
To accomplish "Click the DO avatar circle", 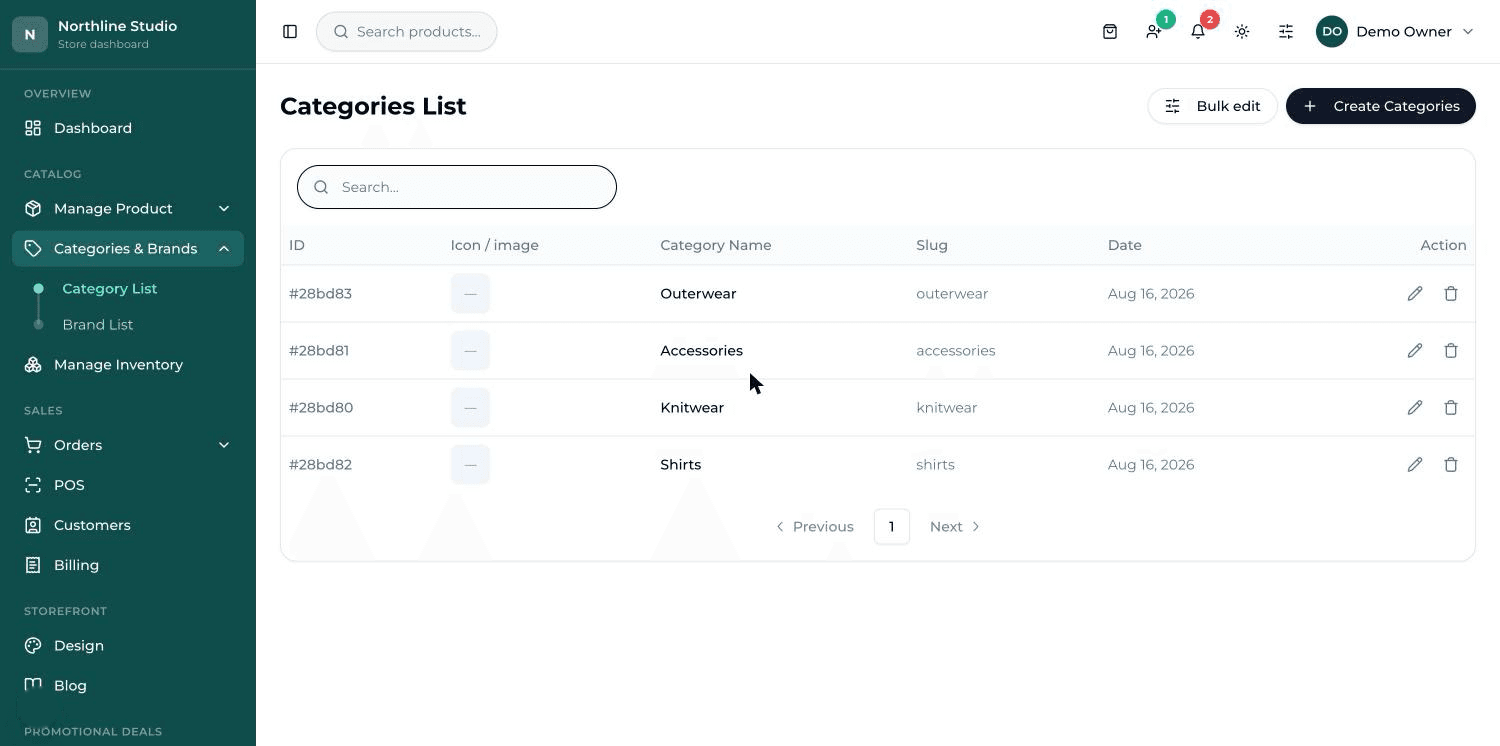I will (1332, 32).
